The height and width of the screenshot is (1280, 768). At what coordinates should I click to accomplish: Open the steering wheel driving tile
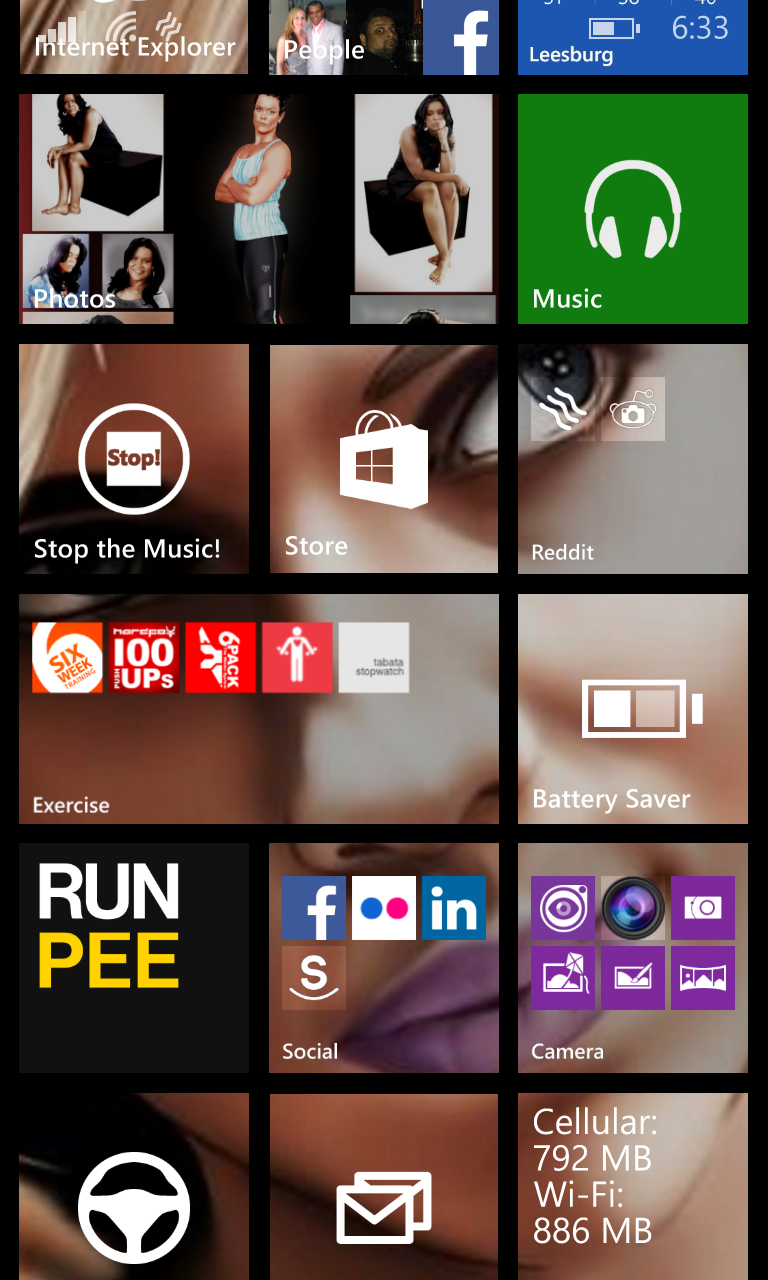[134, 1186]
